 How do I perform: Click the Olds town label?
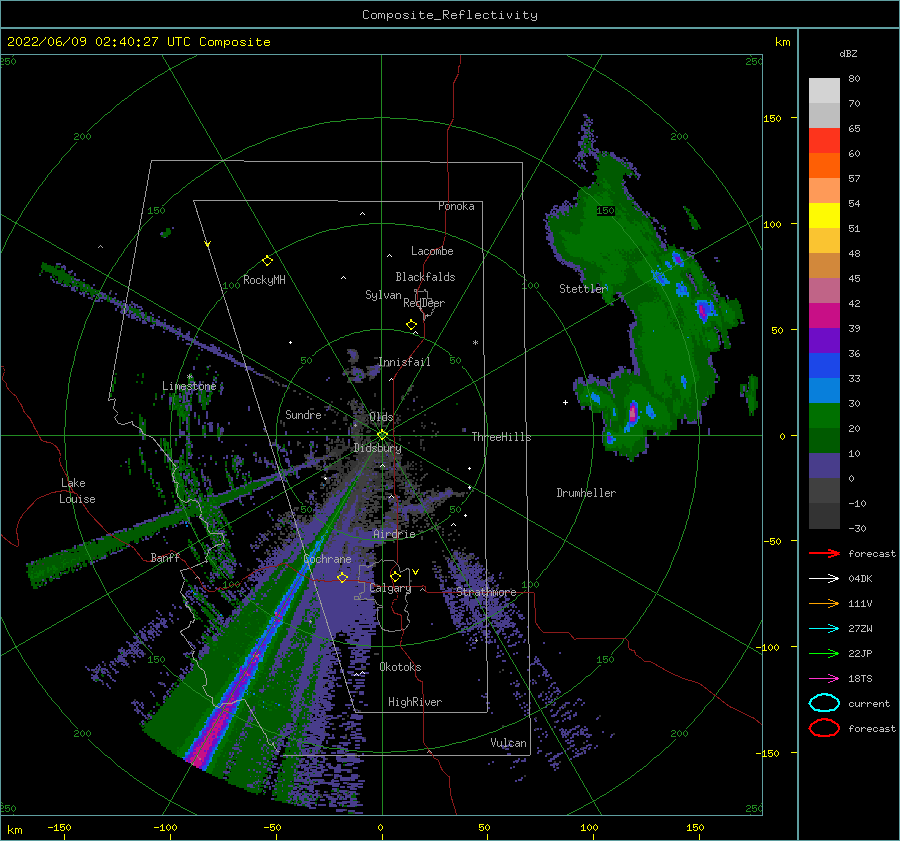[x=381, y=417]
